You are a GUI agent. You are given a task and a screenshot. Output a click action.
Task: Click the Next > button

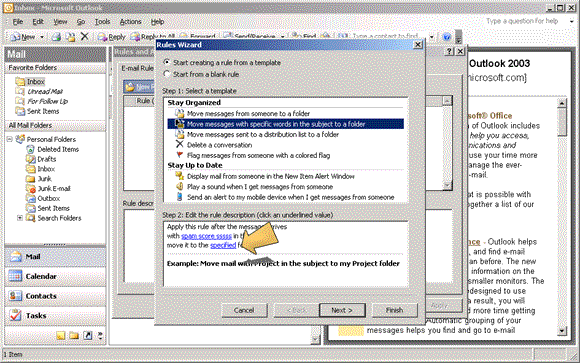click(x=342, y=310)
